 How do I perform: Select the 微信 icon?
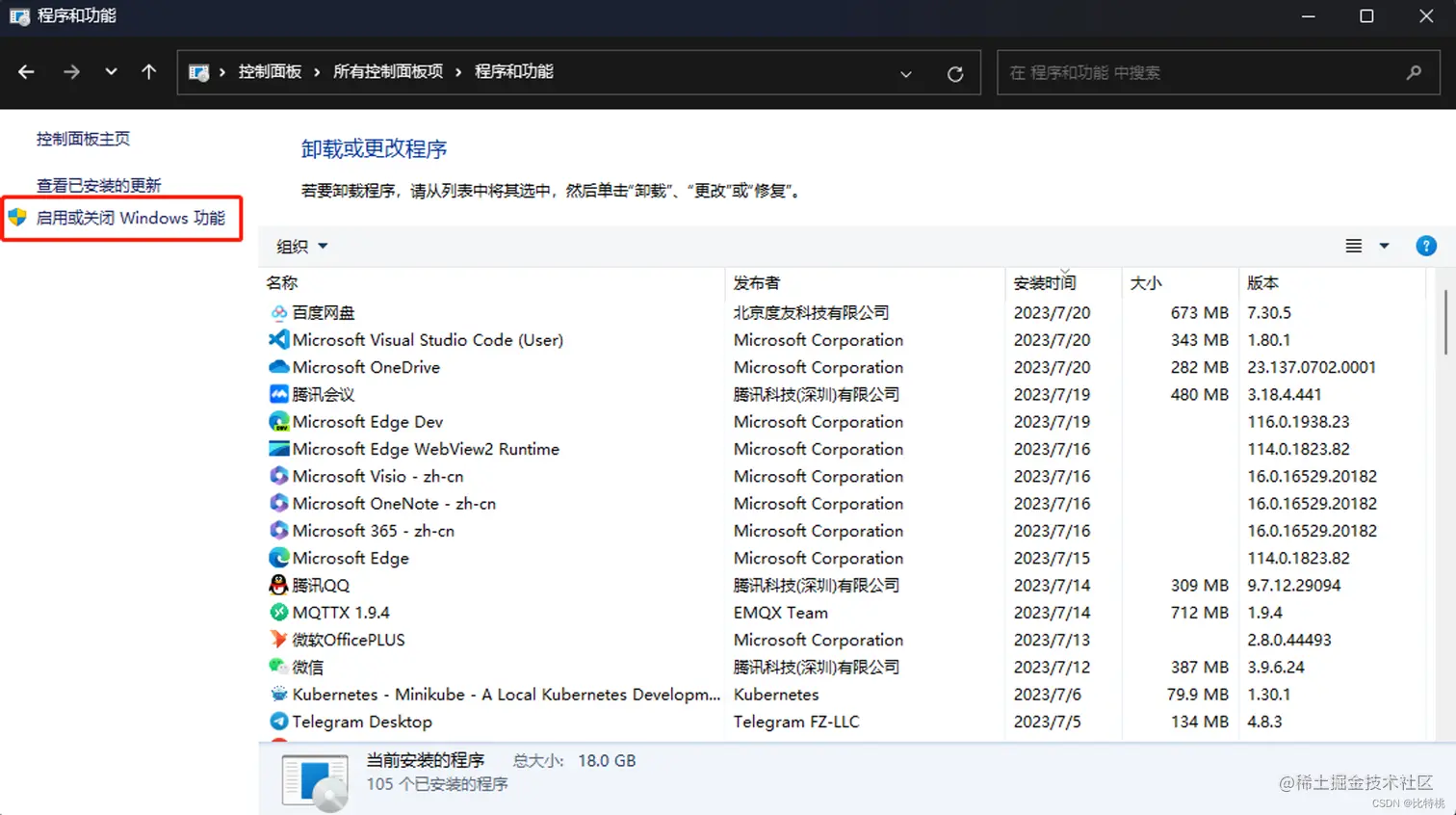click(x=278, y=667)
